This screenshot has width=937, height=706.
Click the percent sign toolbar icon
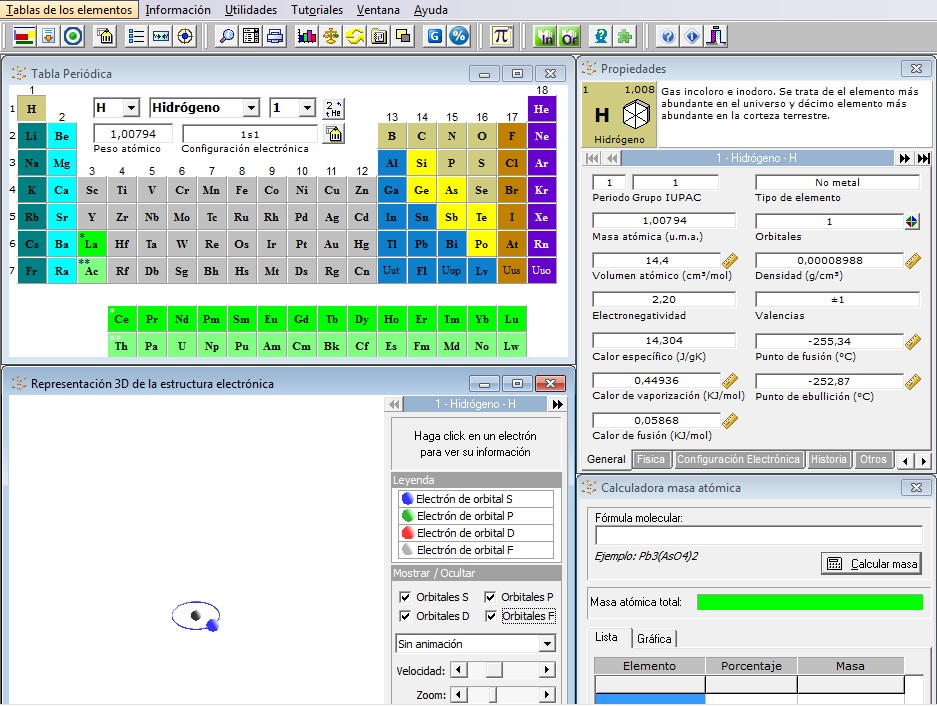pyautogui.click(x=459, y=36)
